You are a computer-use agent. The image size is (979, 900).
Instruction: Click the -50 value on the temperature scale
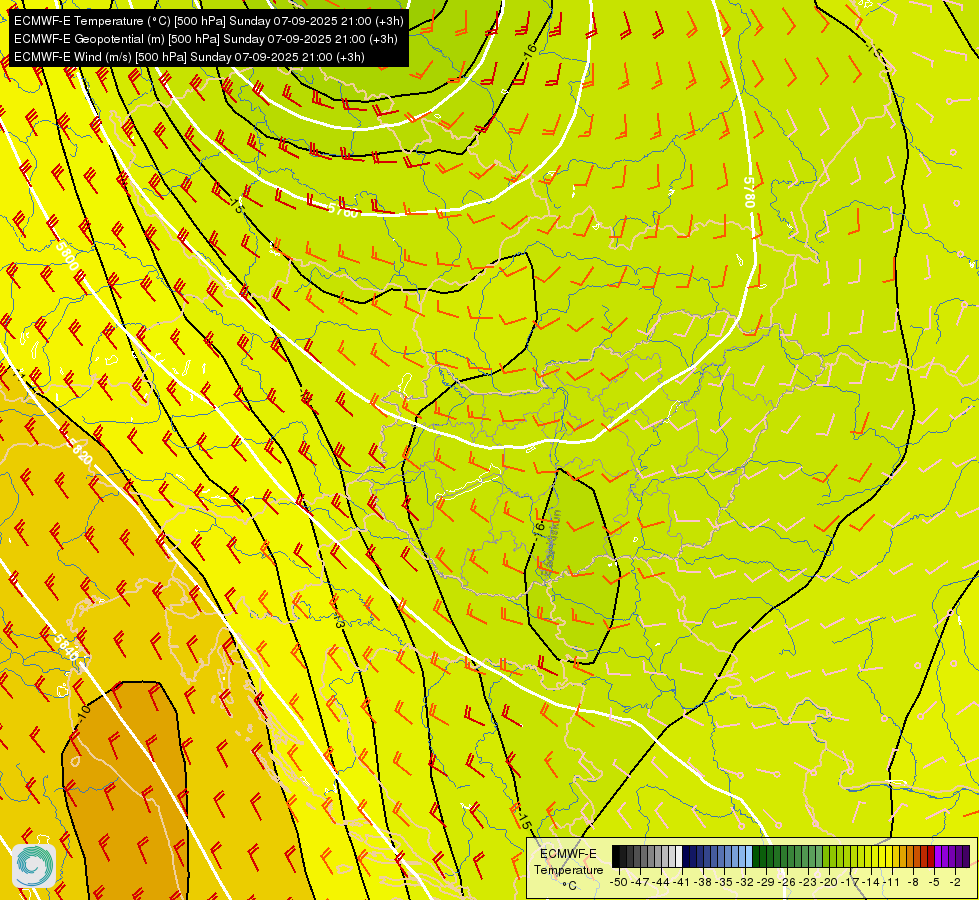click(x=619, y=882)
